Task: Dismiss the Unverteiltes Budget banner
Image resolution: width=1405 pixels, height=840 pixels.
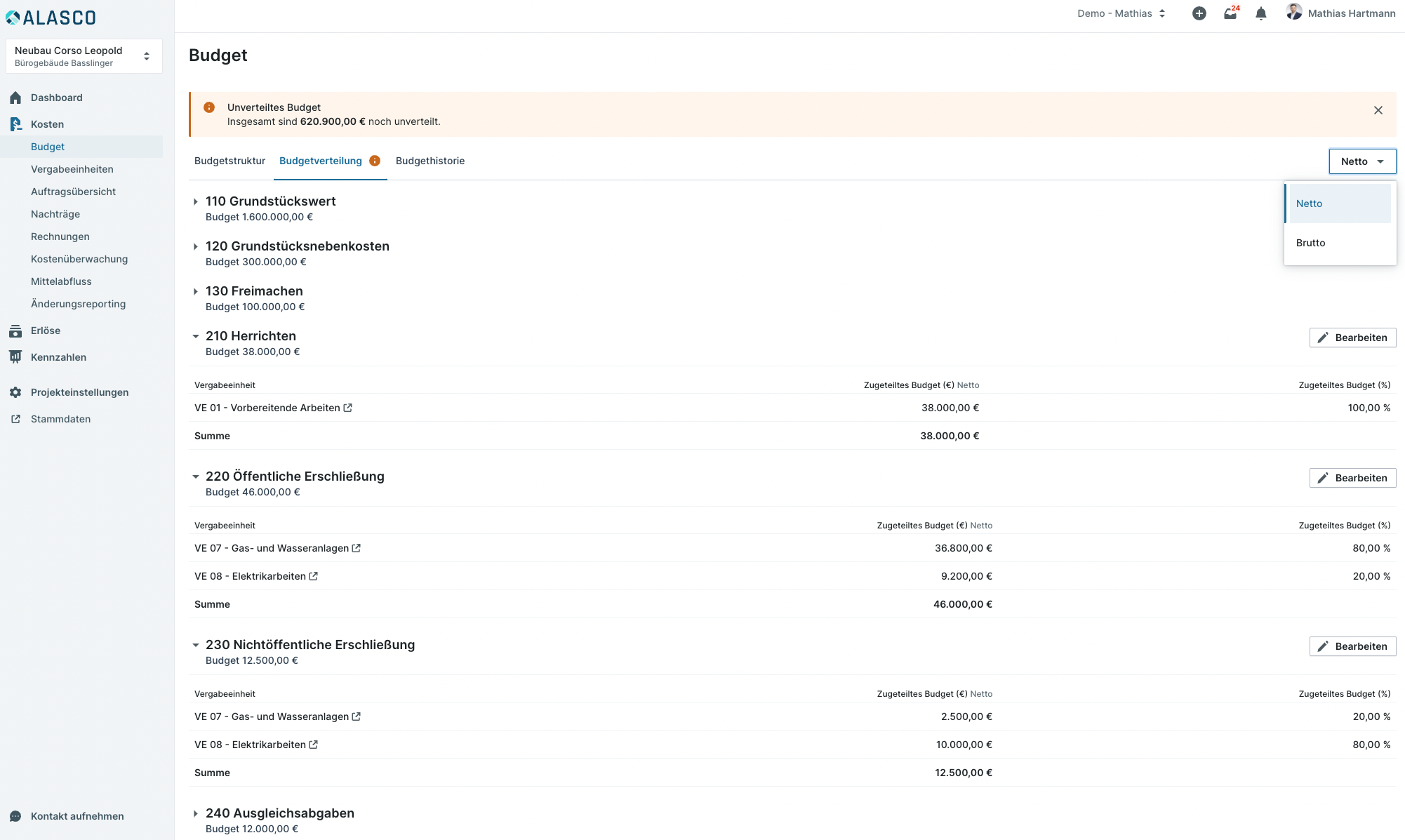Action: tap(1378, 110)
